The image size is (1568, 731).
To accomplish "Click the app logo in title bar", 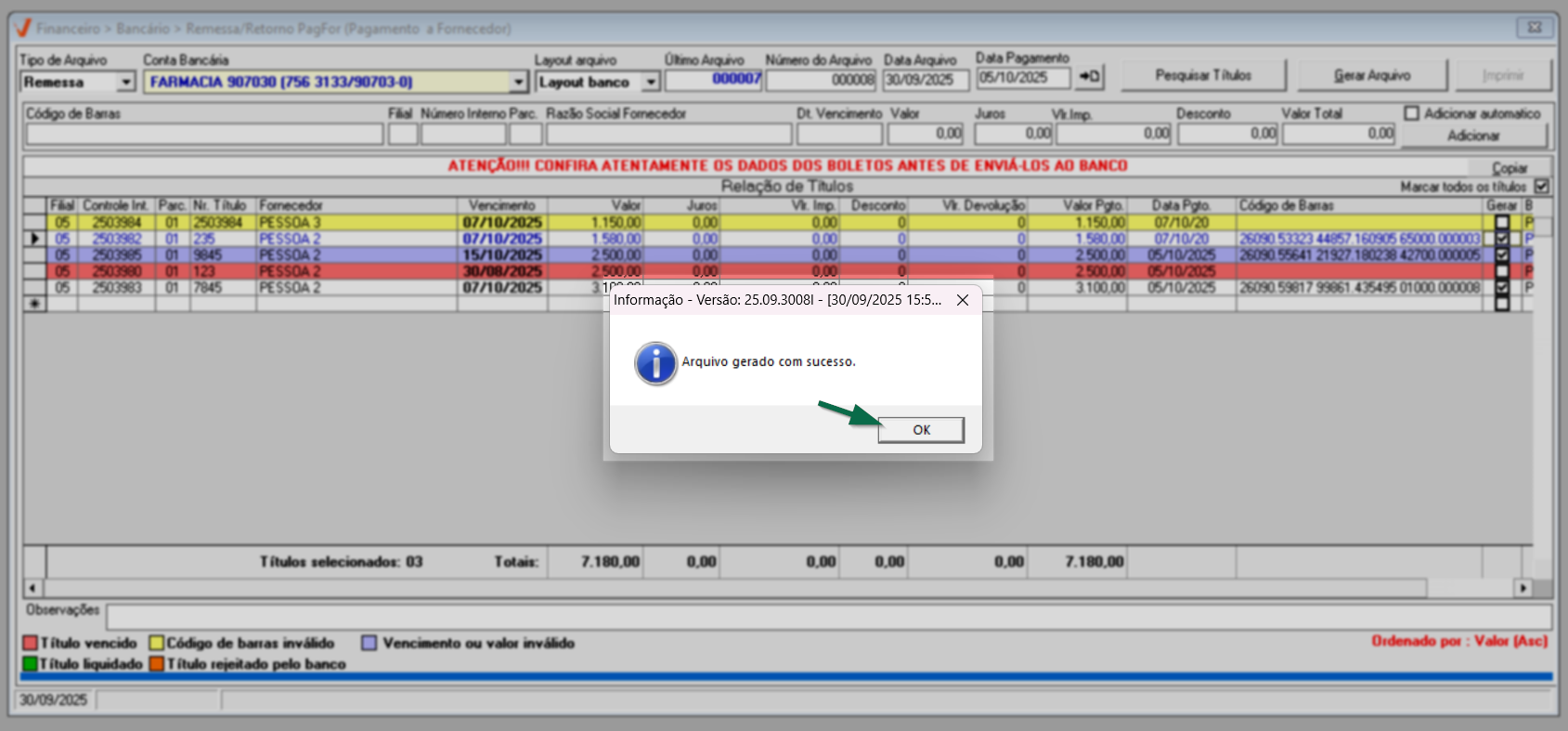I will click(x=23, y=29).
